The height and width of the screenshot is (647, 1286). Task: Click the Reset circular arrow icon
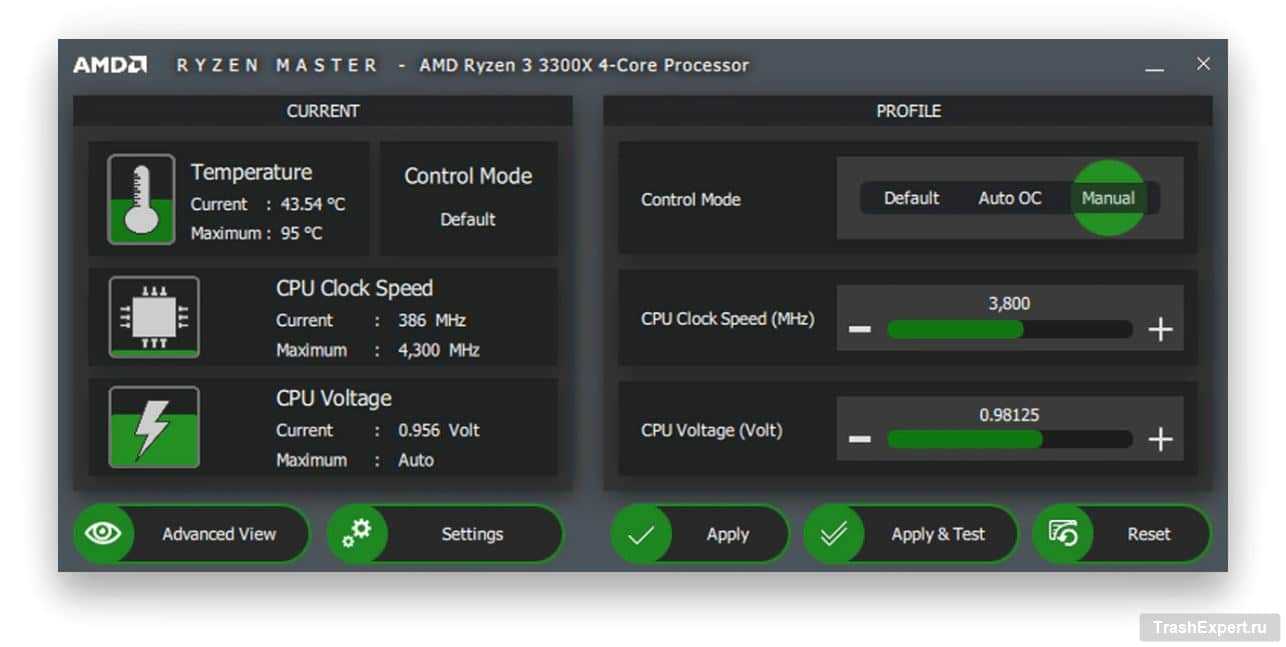[x=1063, y=534]
